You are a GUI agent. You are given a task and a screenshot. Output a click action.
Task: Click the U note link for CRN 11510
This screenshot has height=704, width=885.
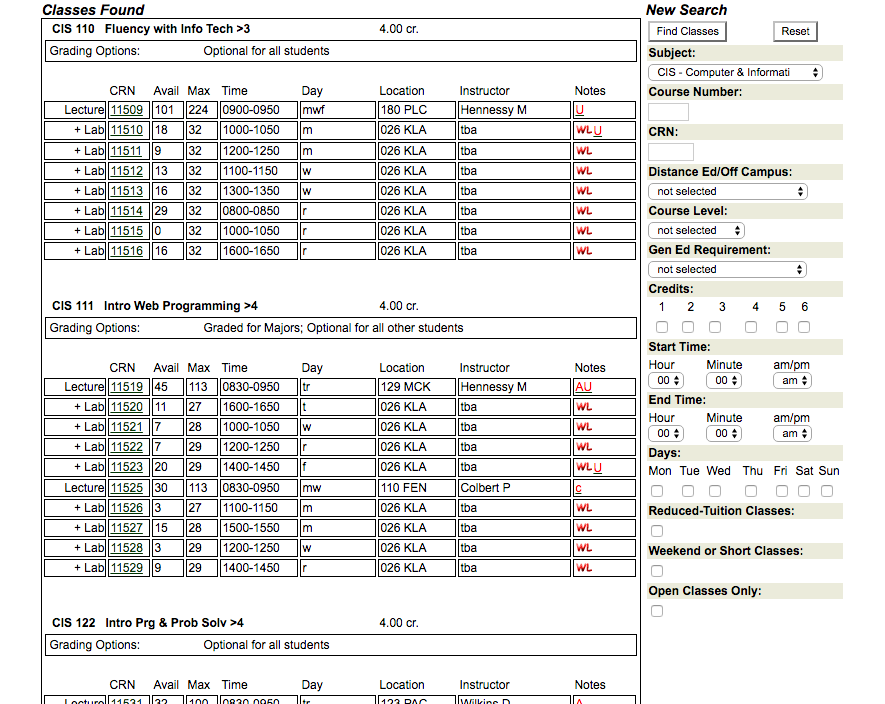598,130
